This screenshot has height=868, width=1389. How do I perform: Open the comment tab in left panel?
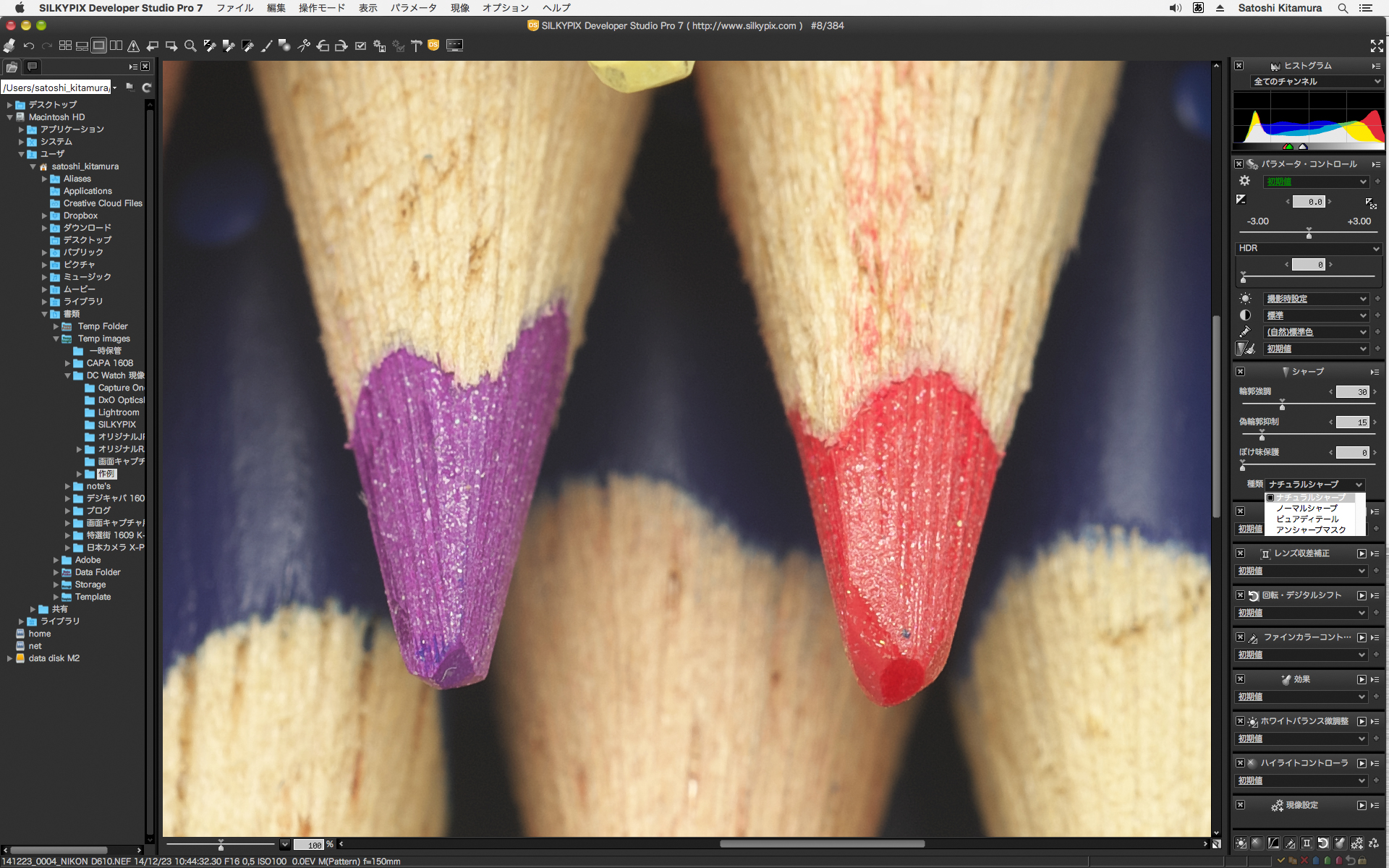coord(32,67)
